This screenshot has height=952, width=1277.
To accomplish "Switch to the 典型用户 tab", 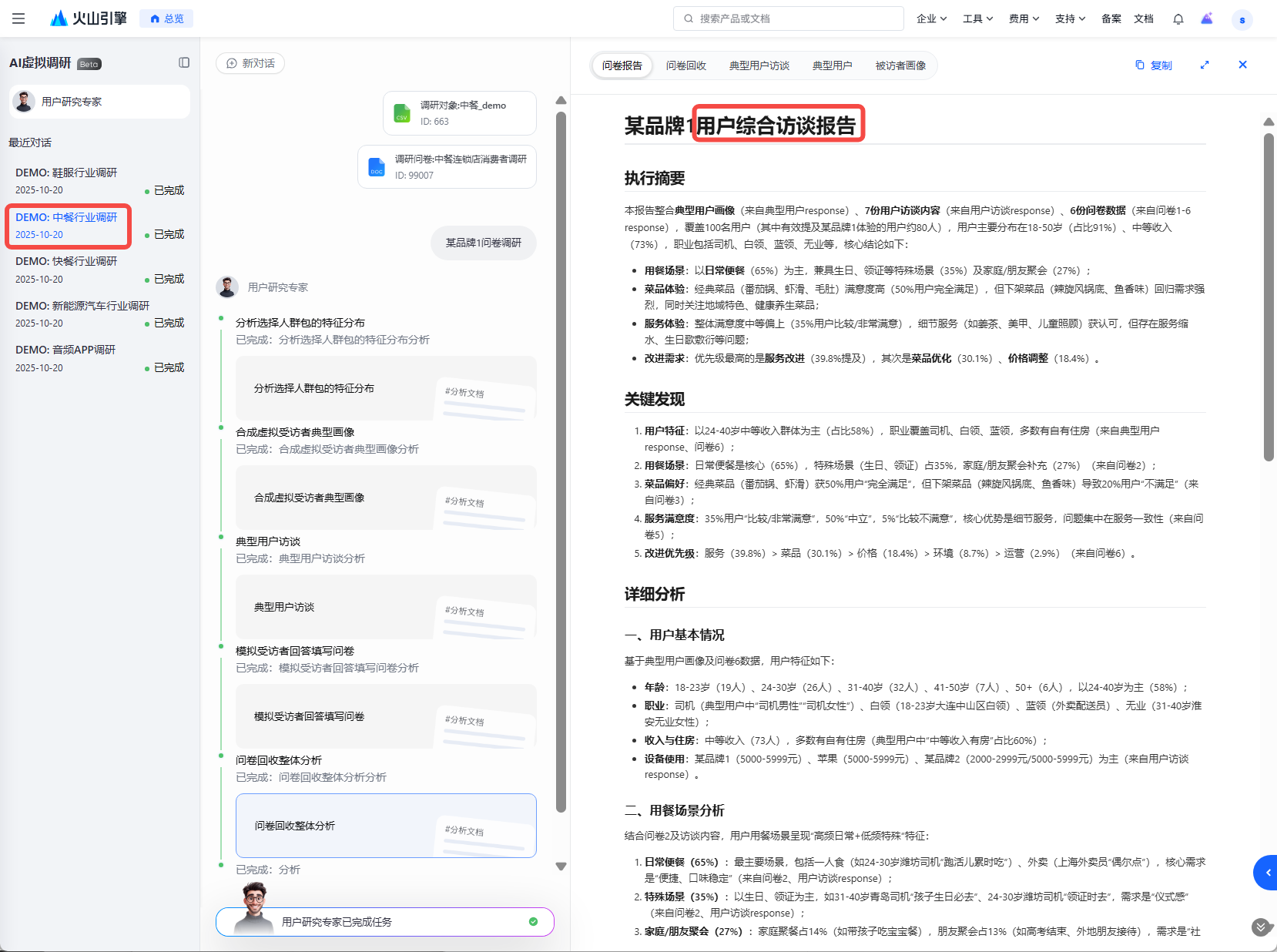I will point(833,65).
